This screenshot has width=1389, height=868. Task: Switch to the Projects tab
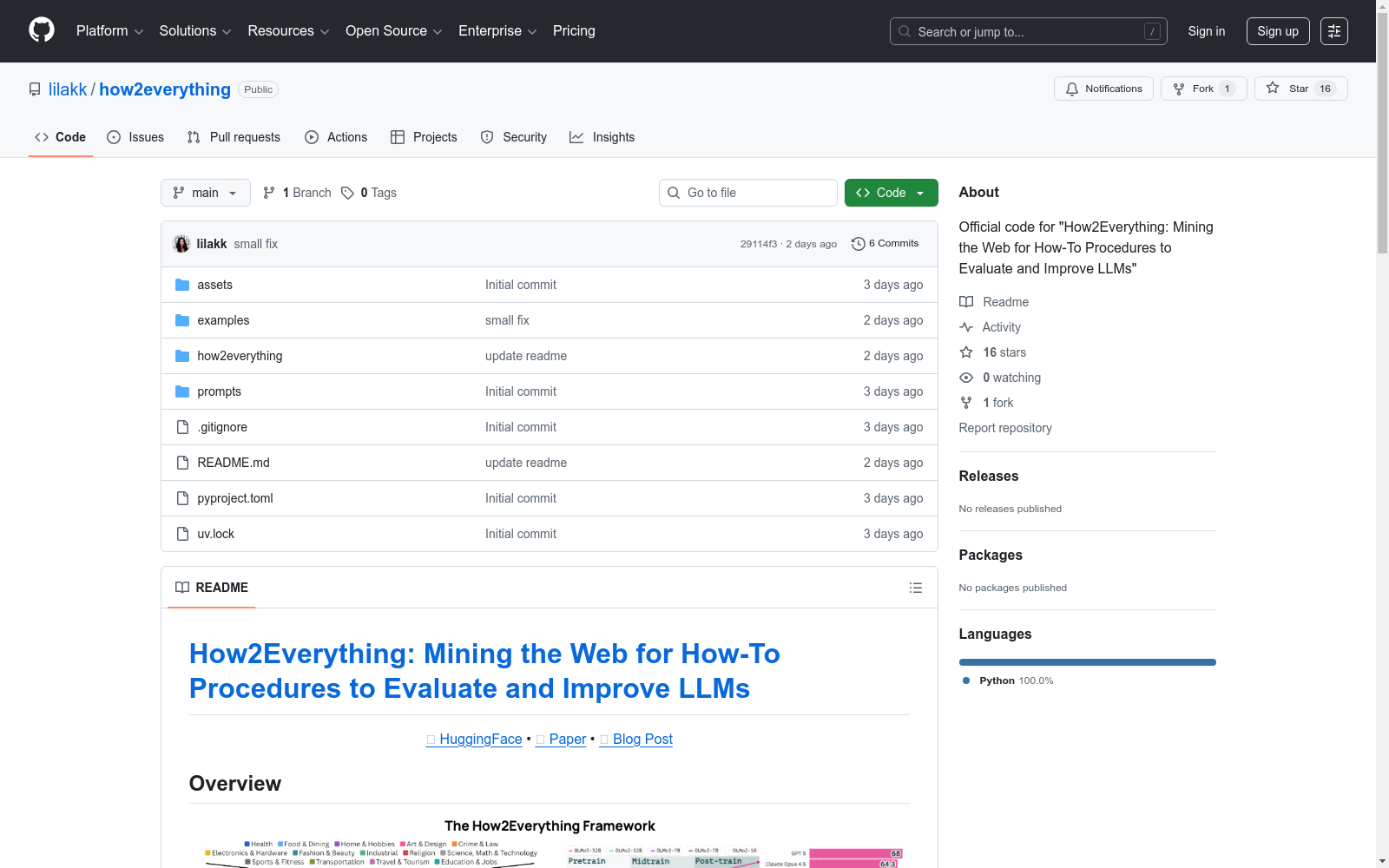(x=424, y=137)
